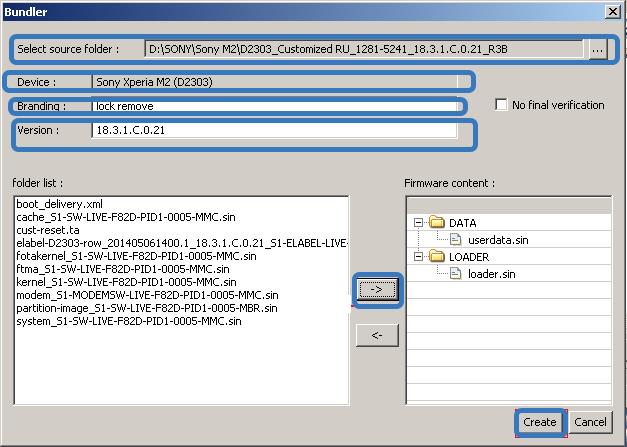Screen dimensions: 627x447
Task: Click the DATA folder icon
Action: tap(437, 222)
